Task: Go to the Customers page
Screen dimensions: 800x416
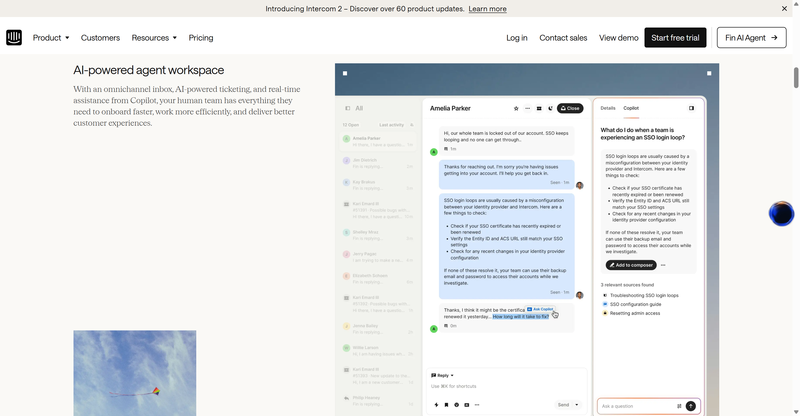Action: (100, 38)
